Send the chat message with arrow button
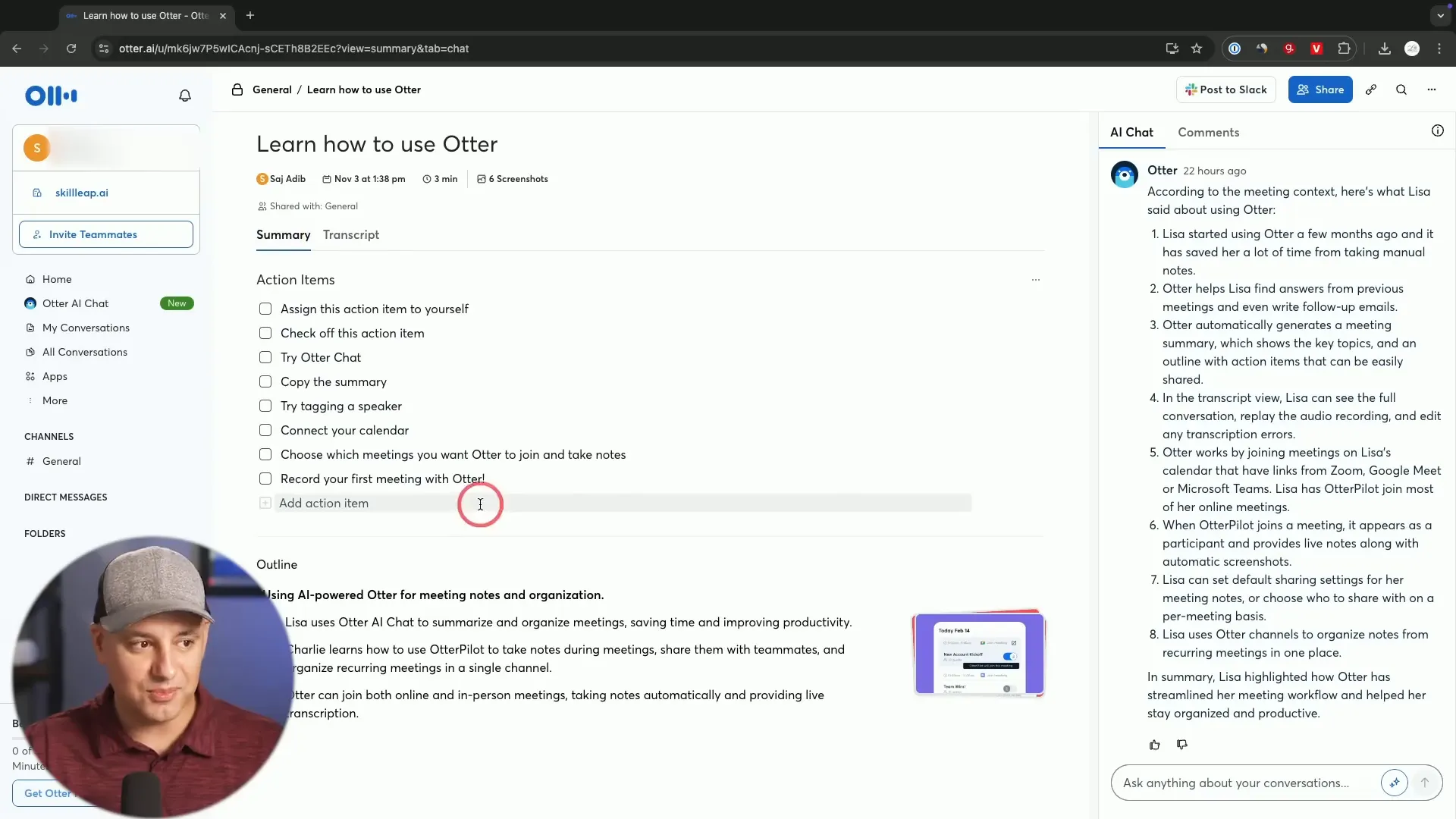This screenshot has height=819, width=1456. (x=1425, y=783)
